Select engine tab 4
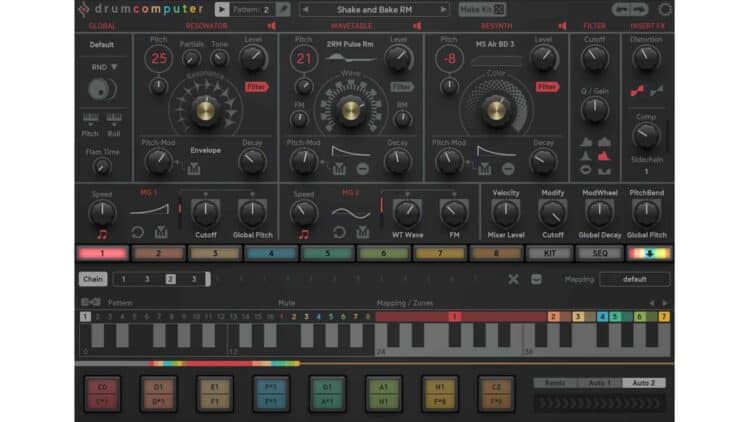Screen dimensions: 750x422 tap(271, 253)
